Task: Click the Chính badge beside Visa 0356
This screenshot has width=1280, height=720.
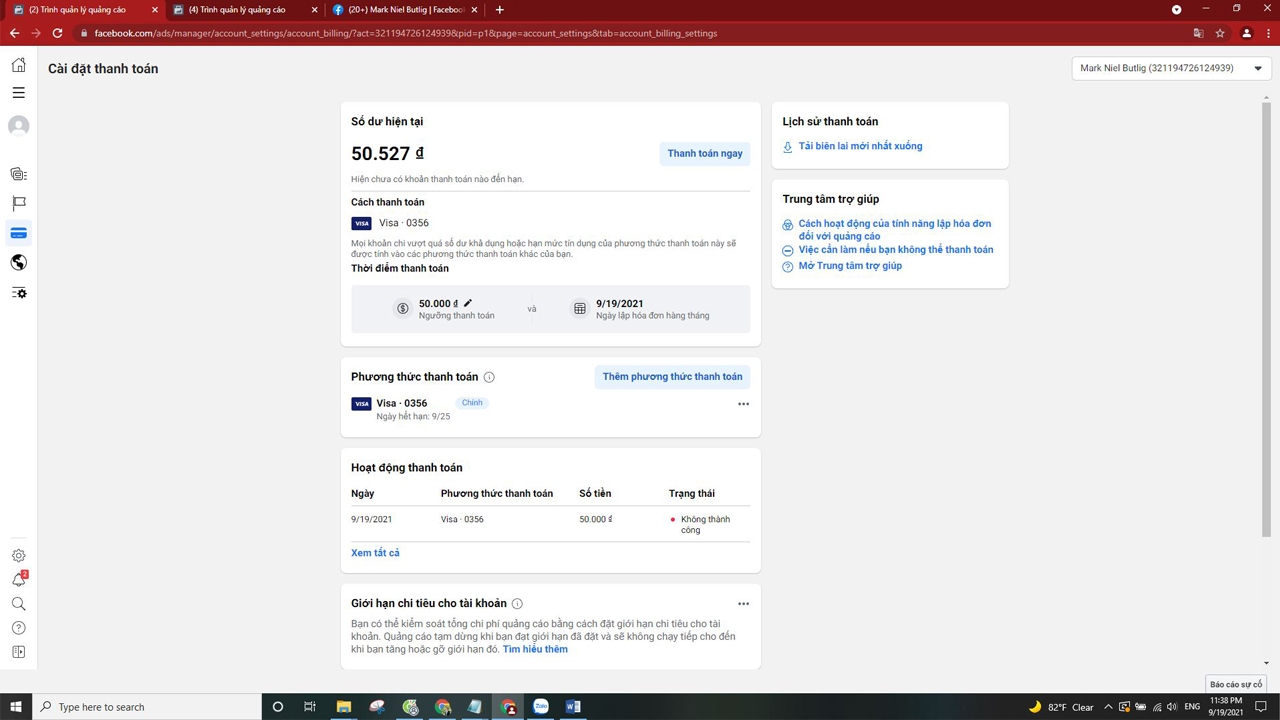Action: coord(472,403)
